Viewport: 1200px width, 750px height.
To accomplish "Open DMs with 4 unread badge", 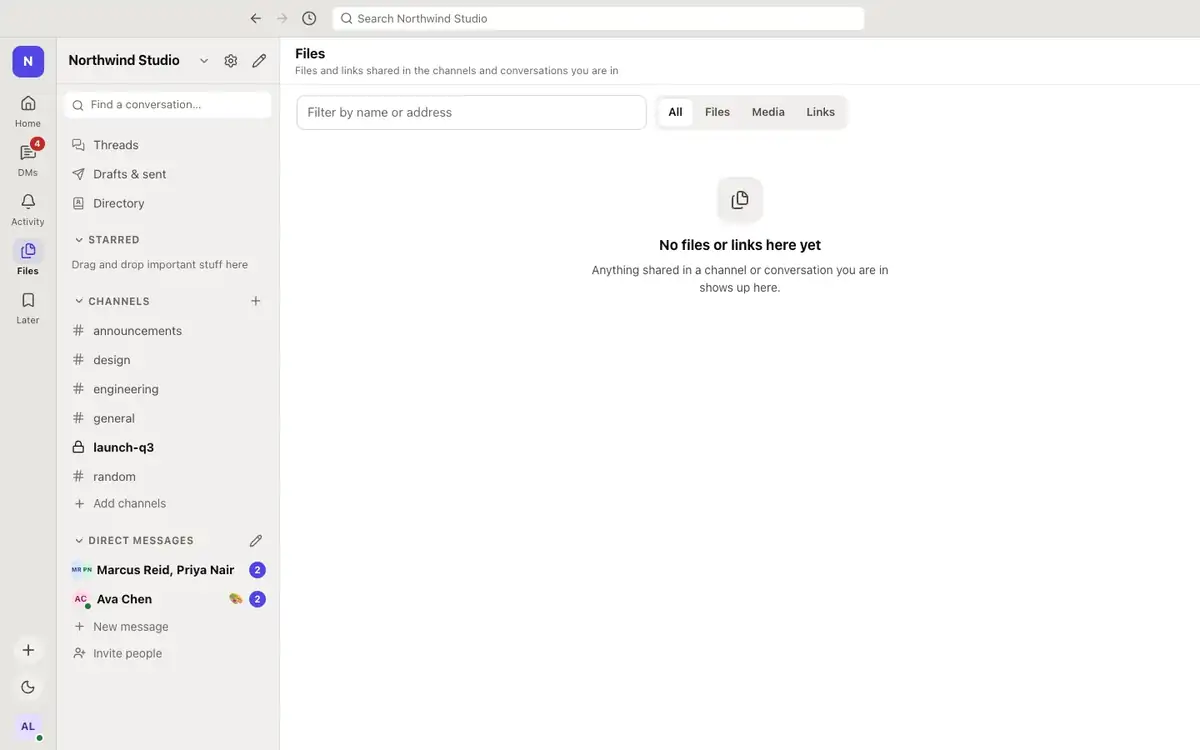I will pos(28,160).
